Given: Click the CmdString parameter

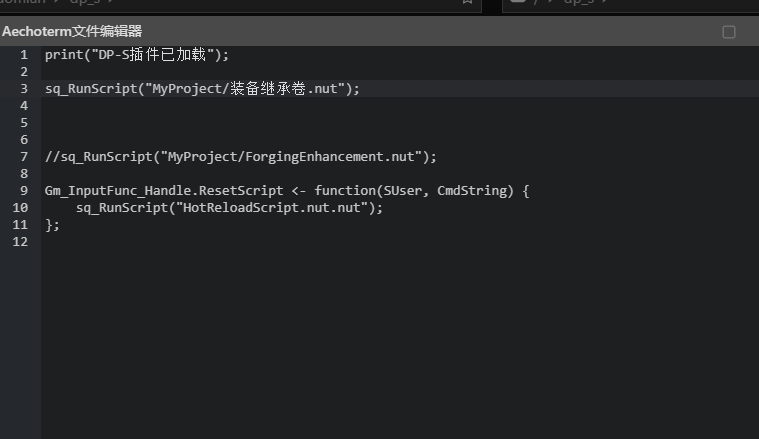Looking at the screenshot, I should [471, 191].
